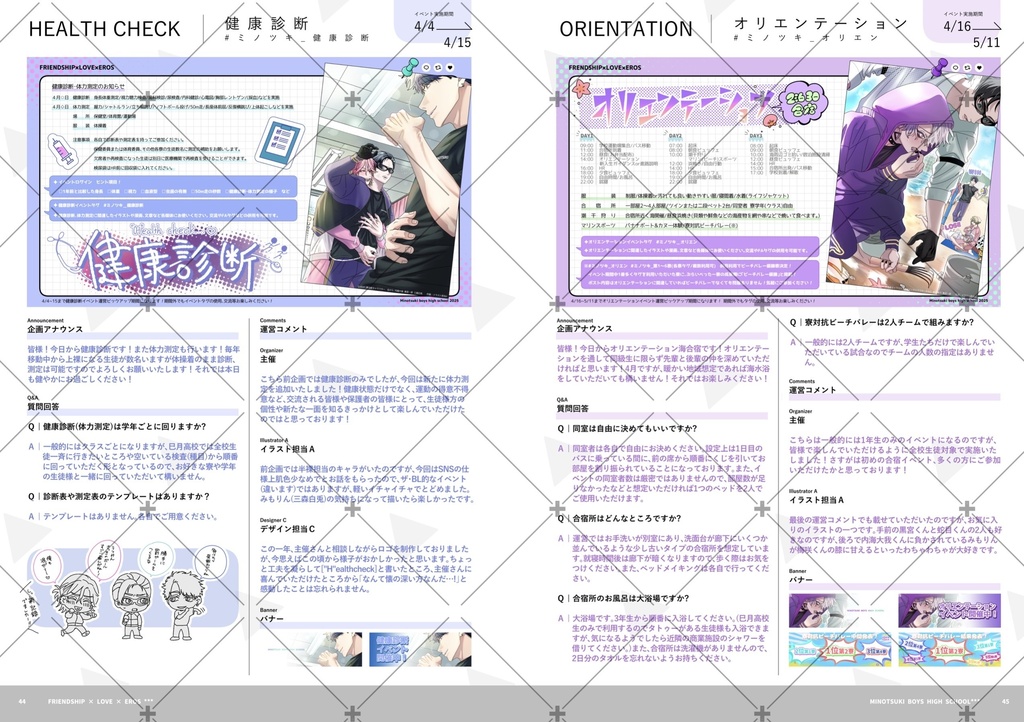Click '質問回答' heading on the left page
This screenshot has height=722, width=1024.
pyautogui.click(x=43, y=406)
